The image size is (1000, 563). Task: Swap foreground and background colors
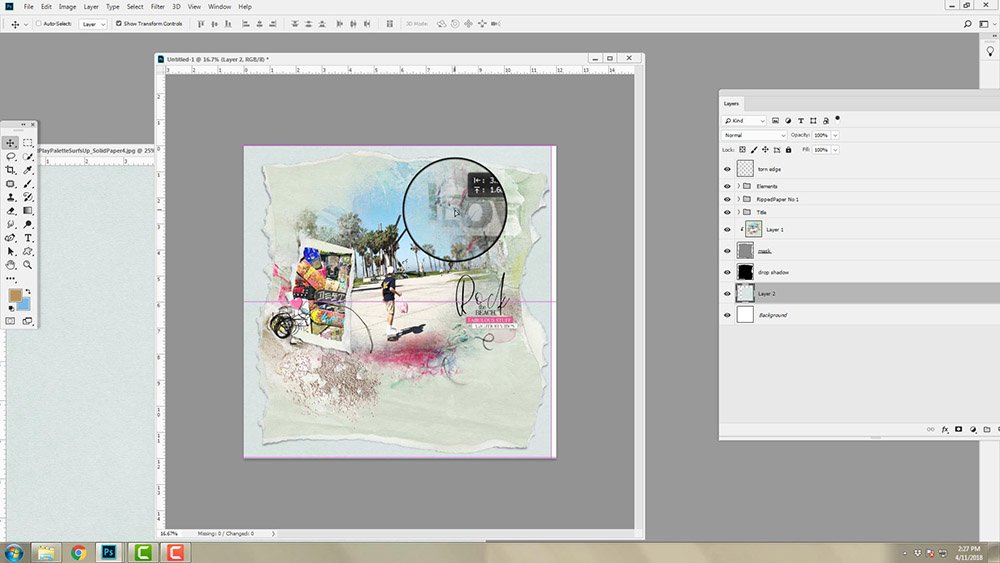[28, 292]
